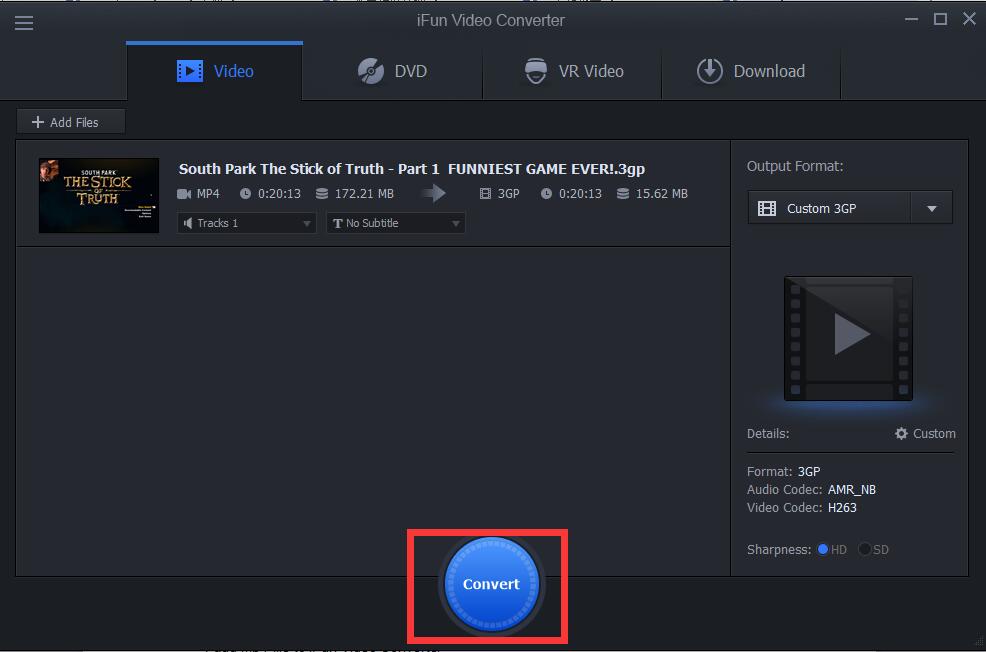Expand the Custom 3GP output format dropdown
This screenshot has width=986, height=652.
(x=850, y=208)
